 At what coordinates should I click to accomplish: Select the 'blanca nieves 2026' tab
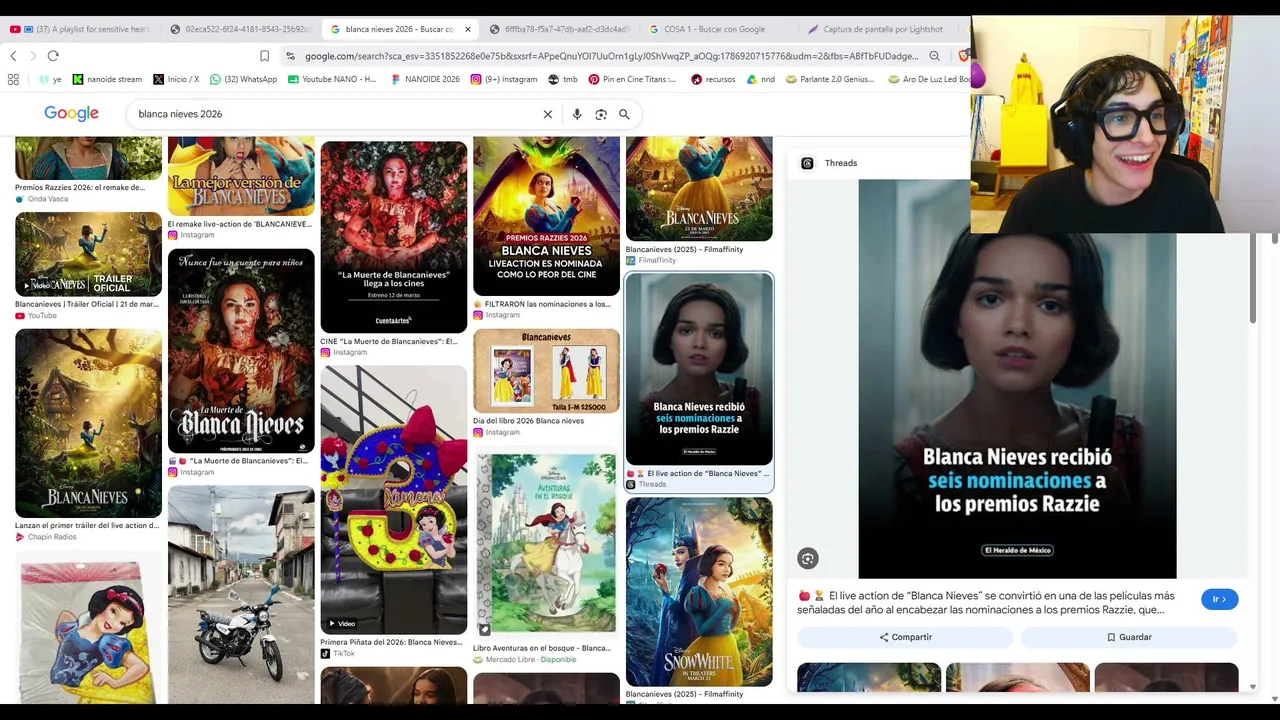point(400,29)
